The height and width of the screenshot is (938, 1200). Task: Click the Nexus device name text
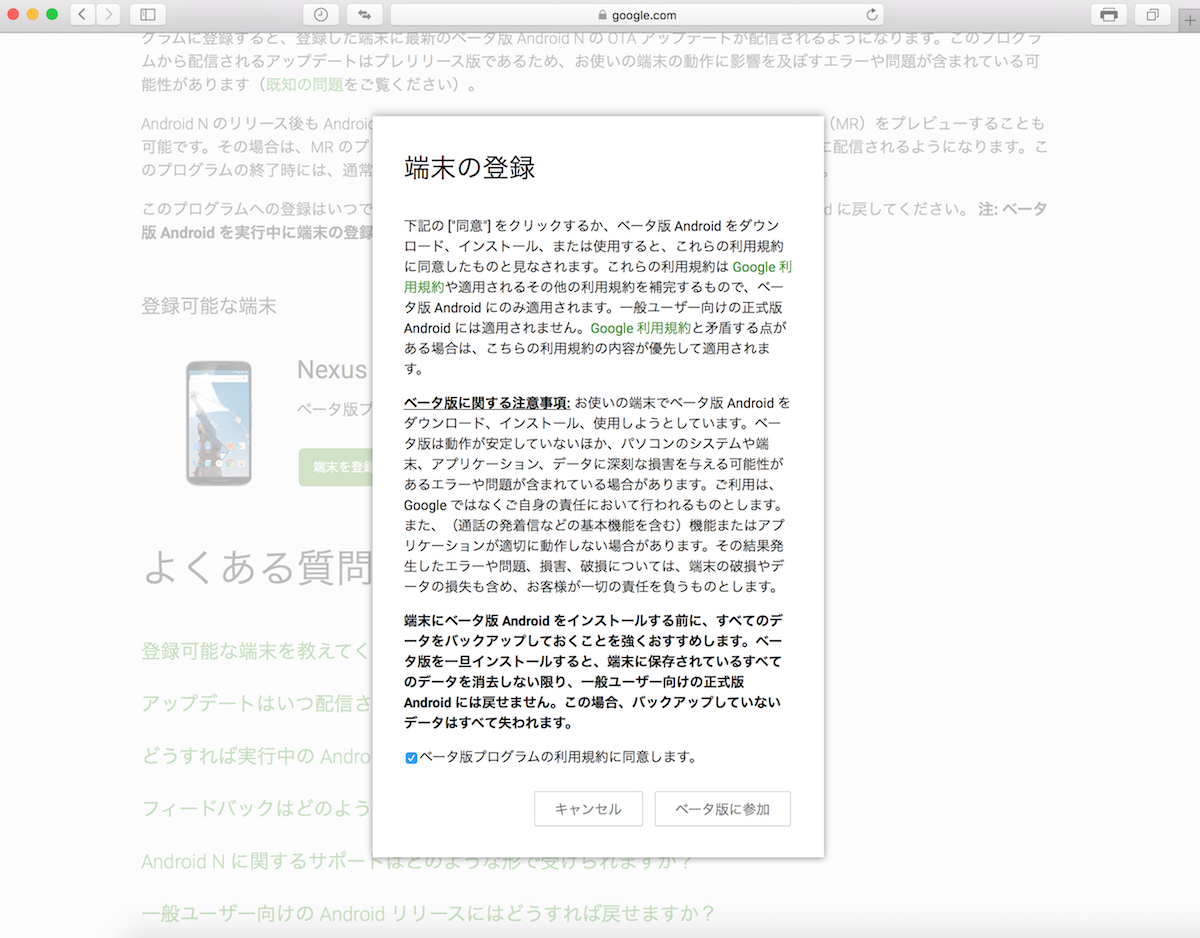tap(333, 370)
